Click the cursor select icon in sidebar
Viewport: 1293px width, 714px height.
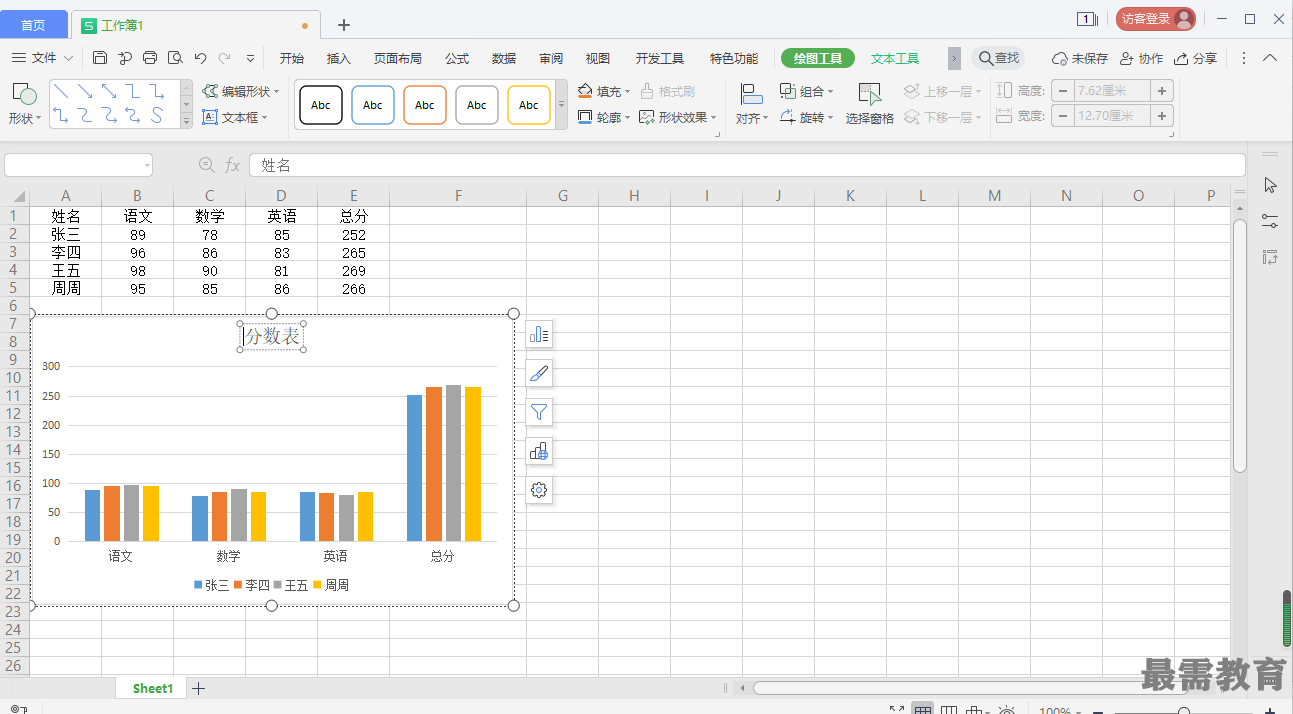coord(1270,185)
